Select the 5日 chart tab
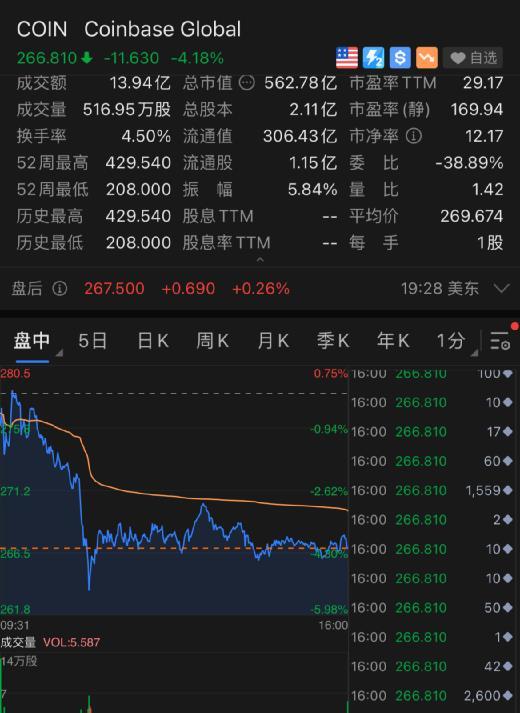The height and width of the screenshot is (713, 520). coord(93,341)
